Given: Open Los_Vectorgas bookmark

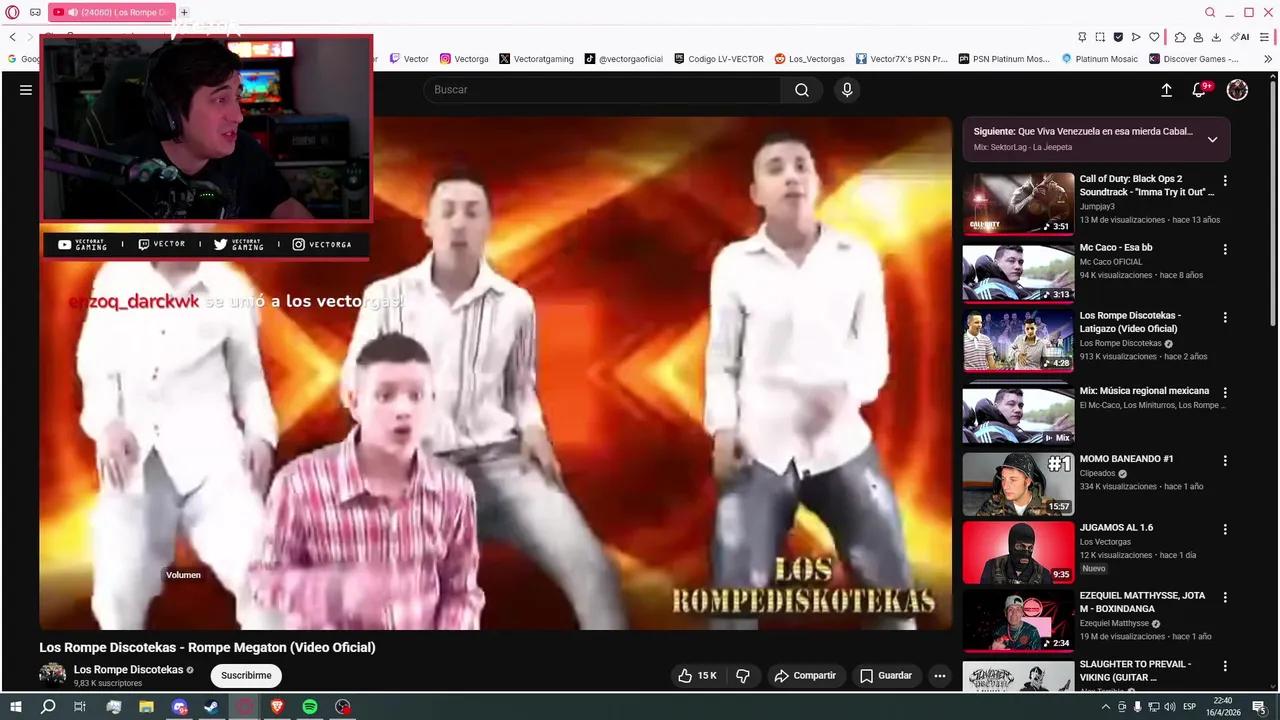Looking at the screenshot, I should 810,59.
